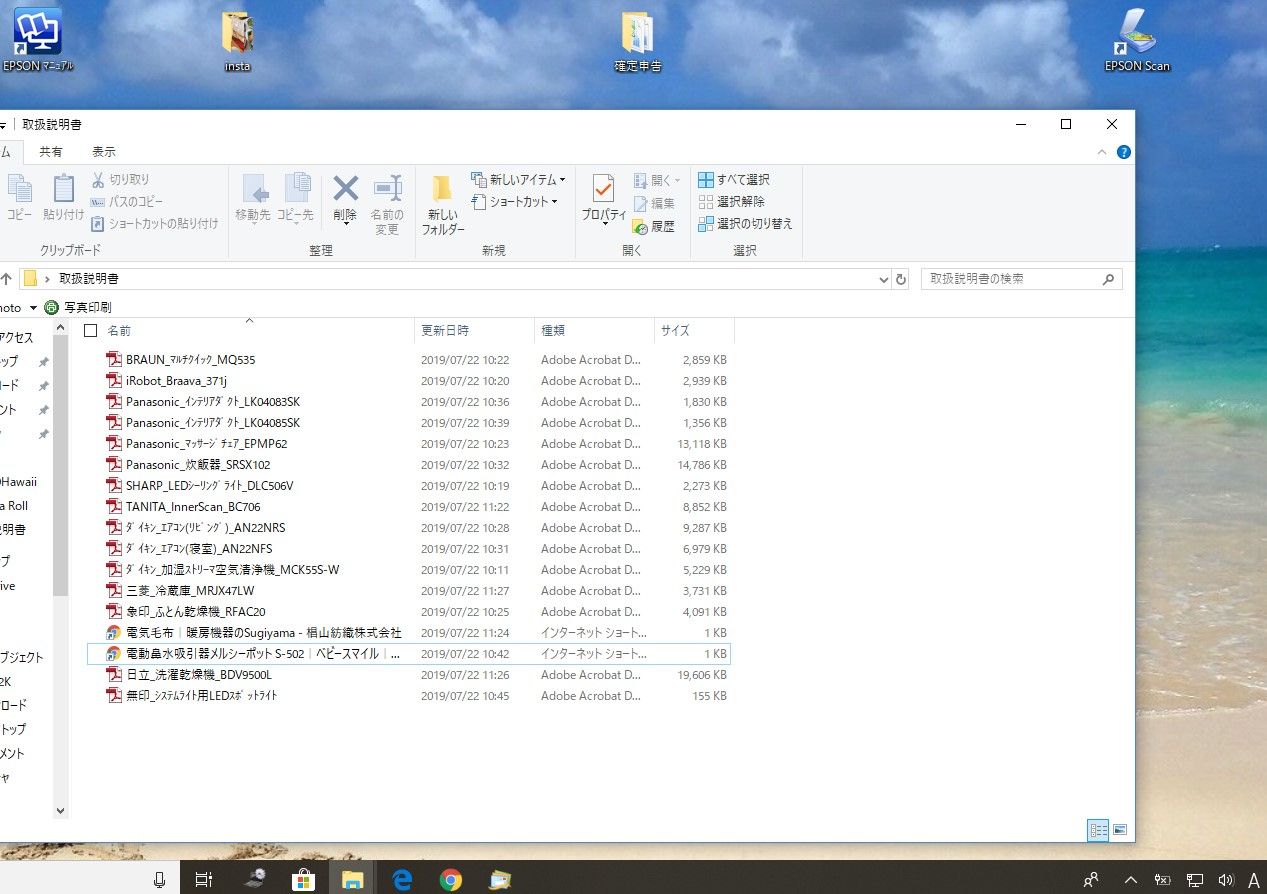This screenshot has width=1267, height=894.
Task: Open the EPSON manual desktop shortcut
Action: tap(38, 40)
